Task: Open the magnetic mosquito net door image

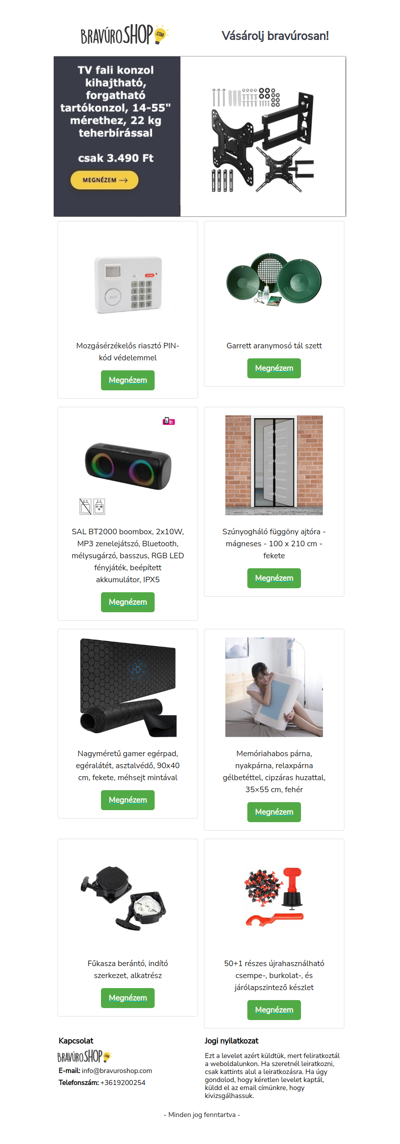Action: tap(274, 465)
